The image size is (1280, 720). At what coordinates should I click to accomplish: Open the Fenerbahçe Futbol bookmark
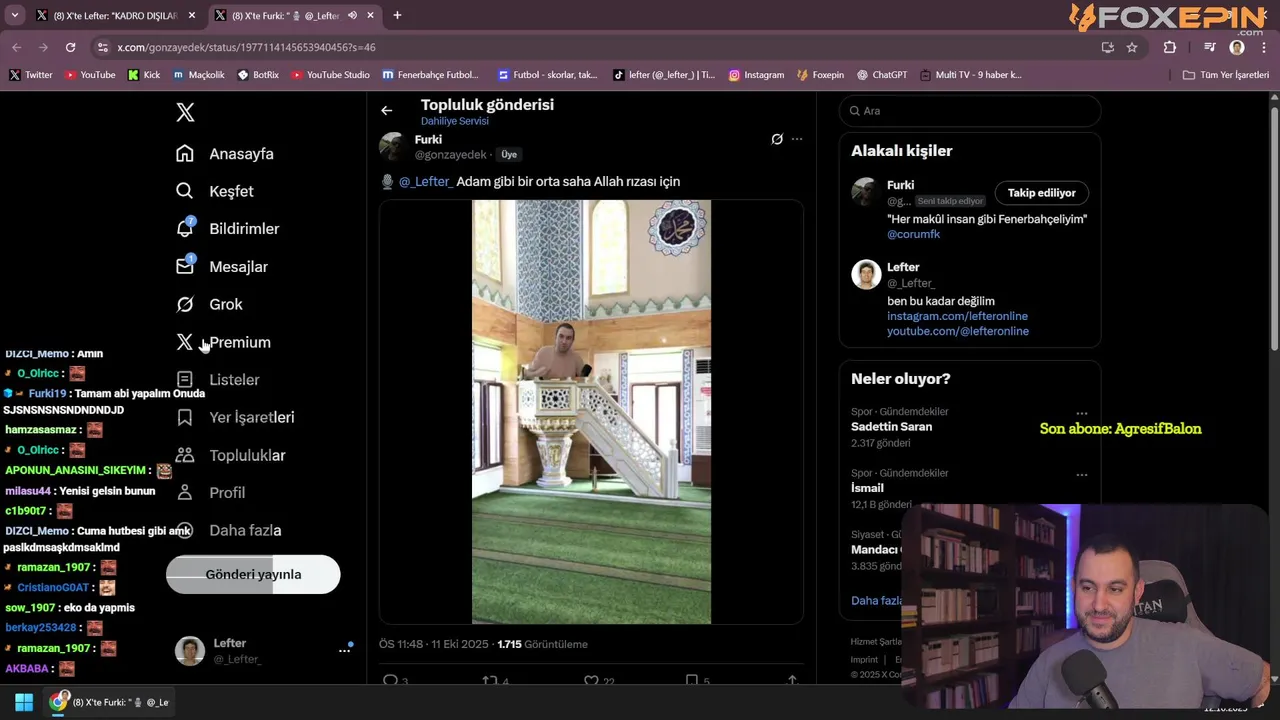coord(430,75)
